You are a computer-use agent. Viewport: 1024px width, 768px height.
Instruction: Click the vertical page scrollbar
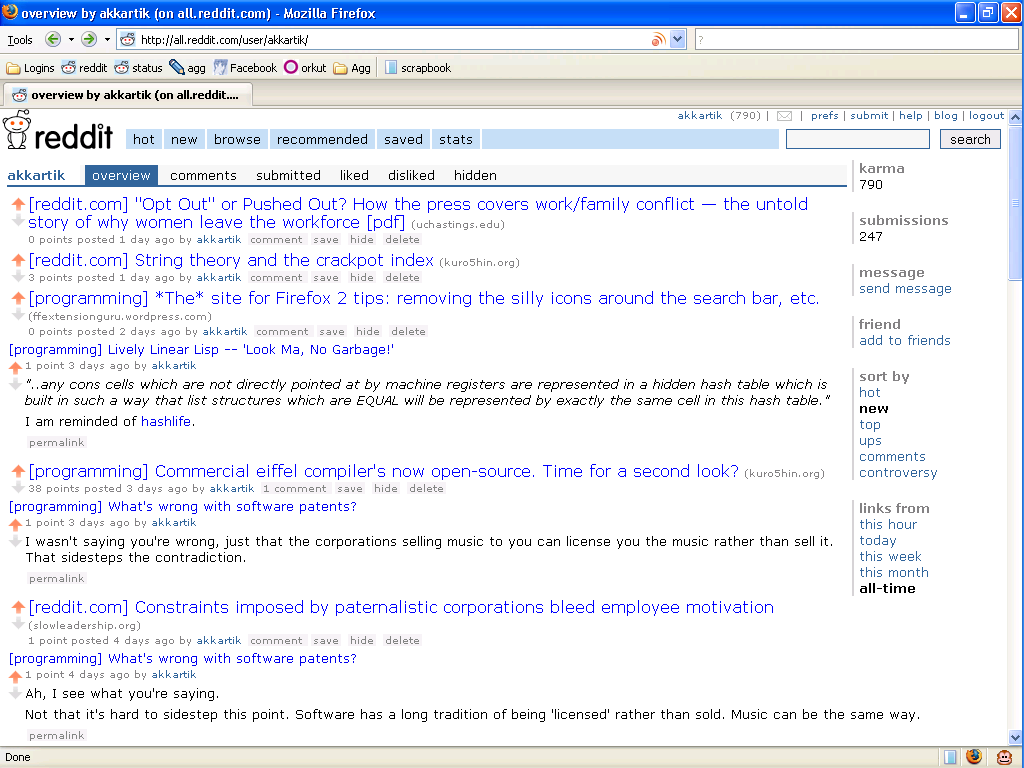(1015, 450)
